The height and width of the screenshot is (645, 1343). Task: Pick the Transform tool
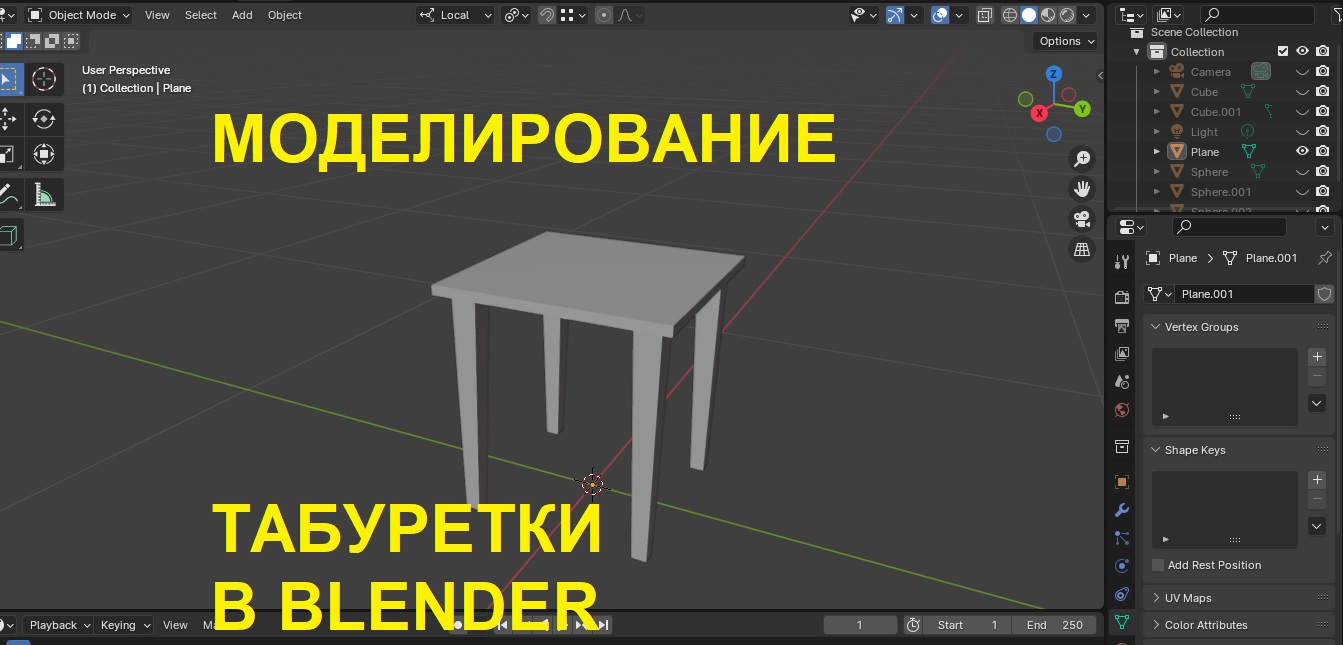pos(44,154)
